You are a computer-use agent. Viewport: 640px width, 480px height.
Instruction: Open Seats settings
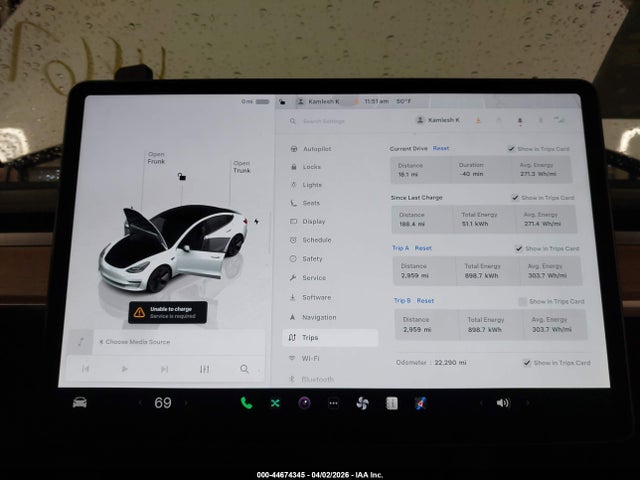[306, 203]
